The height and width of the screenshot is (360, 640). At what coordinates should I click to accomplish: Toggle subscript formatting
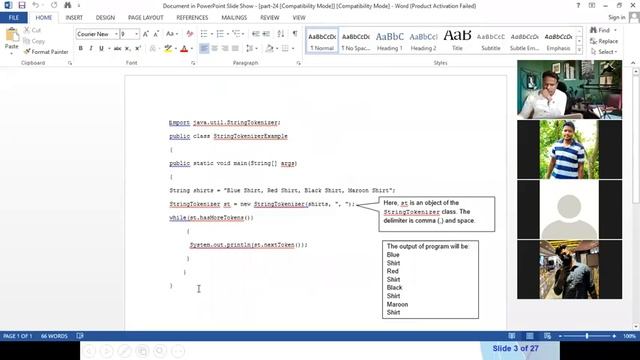(x=128, y=49)
